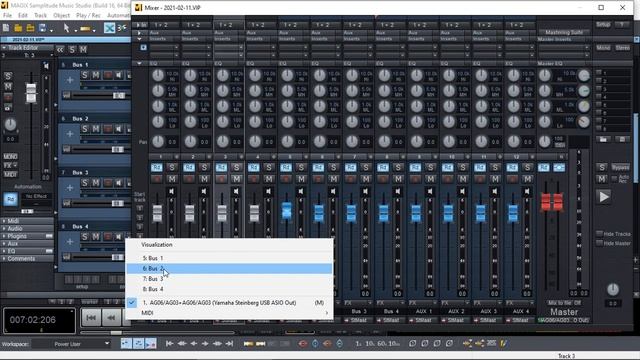Toggle speaker monitoring icon on Bus 3 track

pyautogui.click(x=118, y=183)
